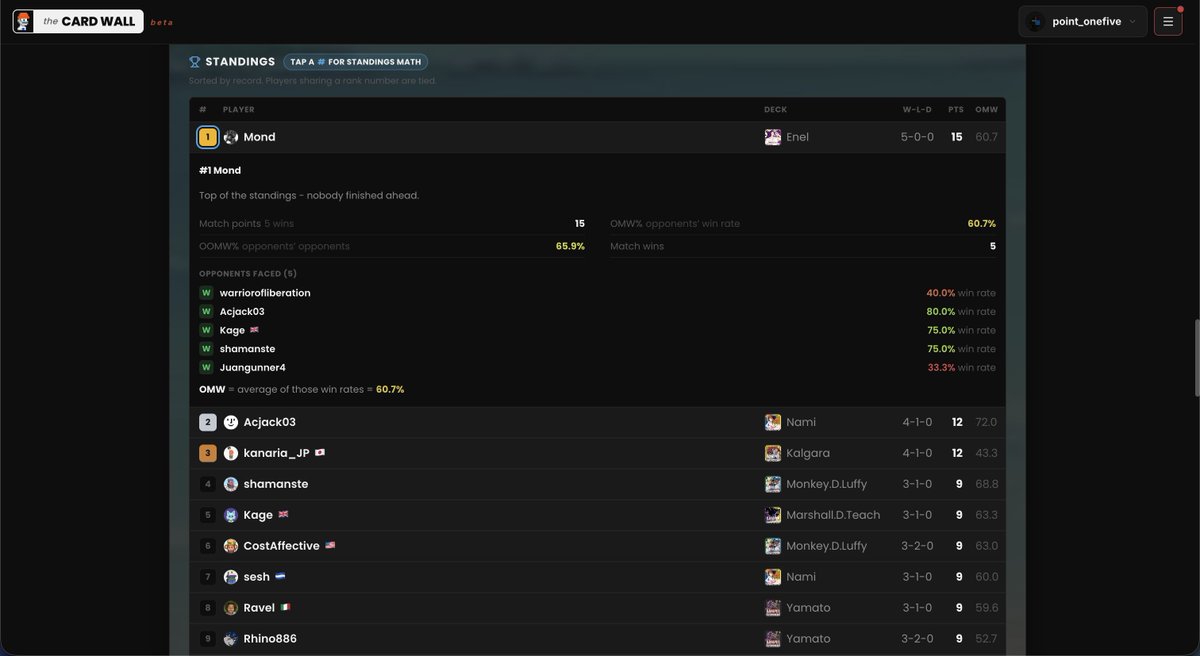This screenshot has width=1200, height=656.
Task: Click sesh's avatar
Action: pyautogui.click(x=231, y=577)
